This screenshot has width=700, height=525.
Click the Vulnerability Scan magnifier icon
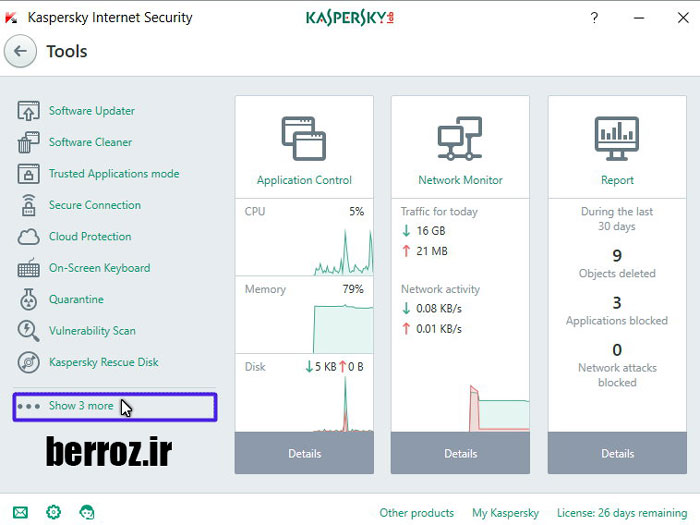click(29, 331)
